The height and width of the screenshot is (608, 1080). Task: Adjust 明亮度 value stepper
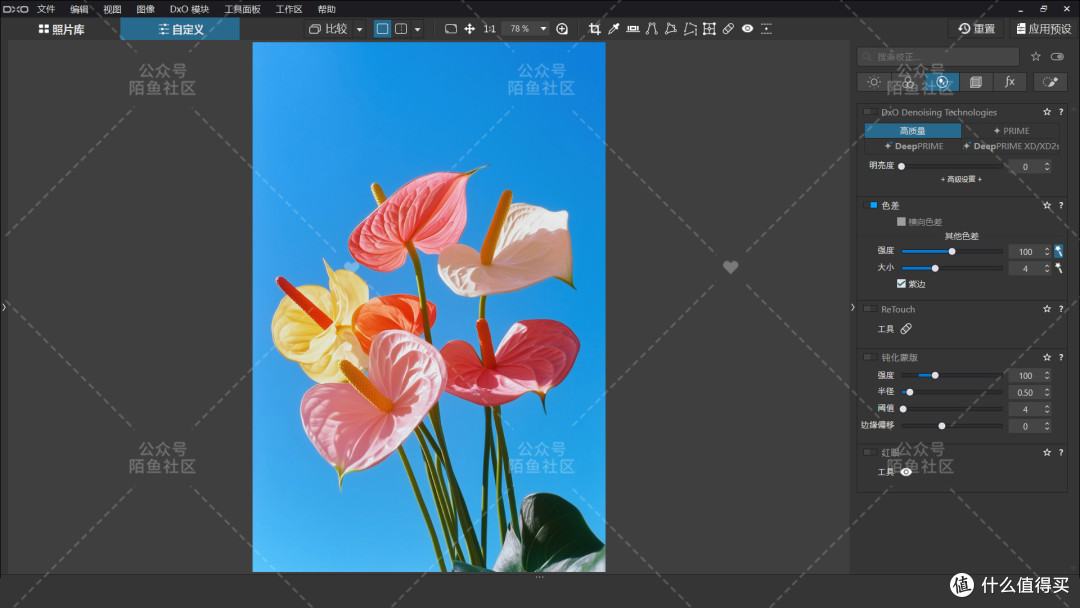pos(1047,167)
